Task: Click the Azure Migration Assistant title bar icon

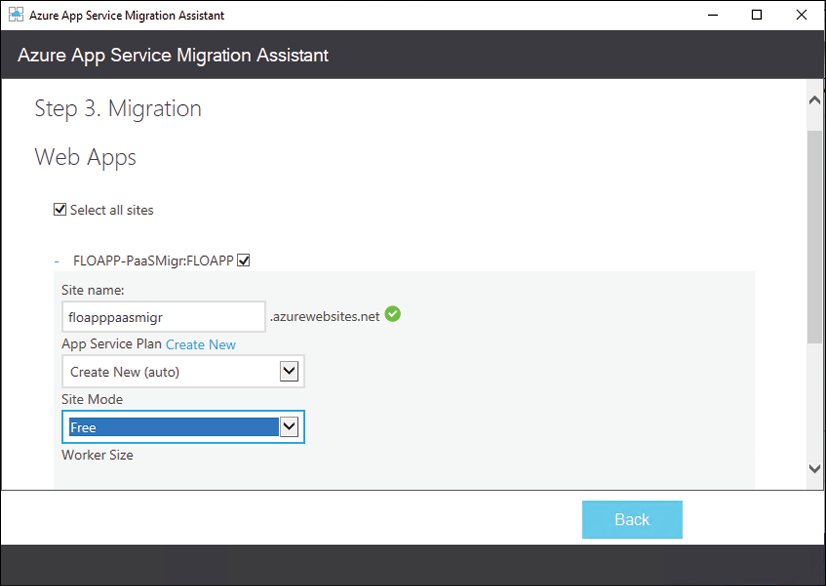Action: [x=16, y=15]
